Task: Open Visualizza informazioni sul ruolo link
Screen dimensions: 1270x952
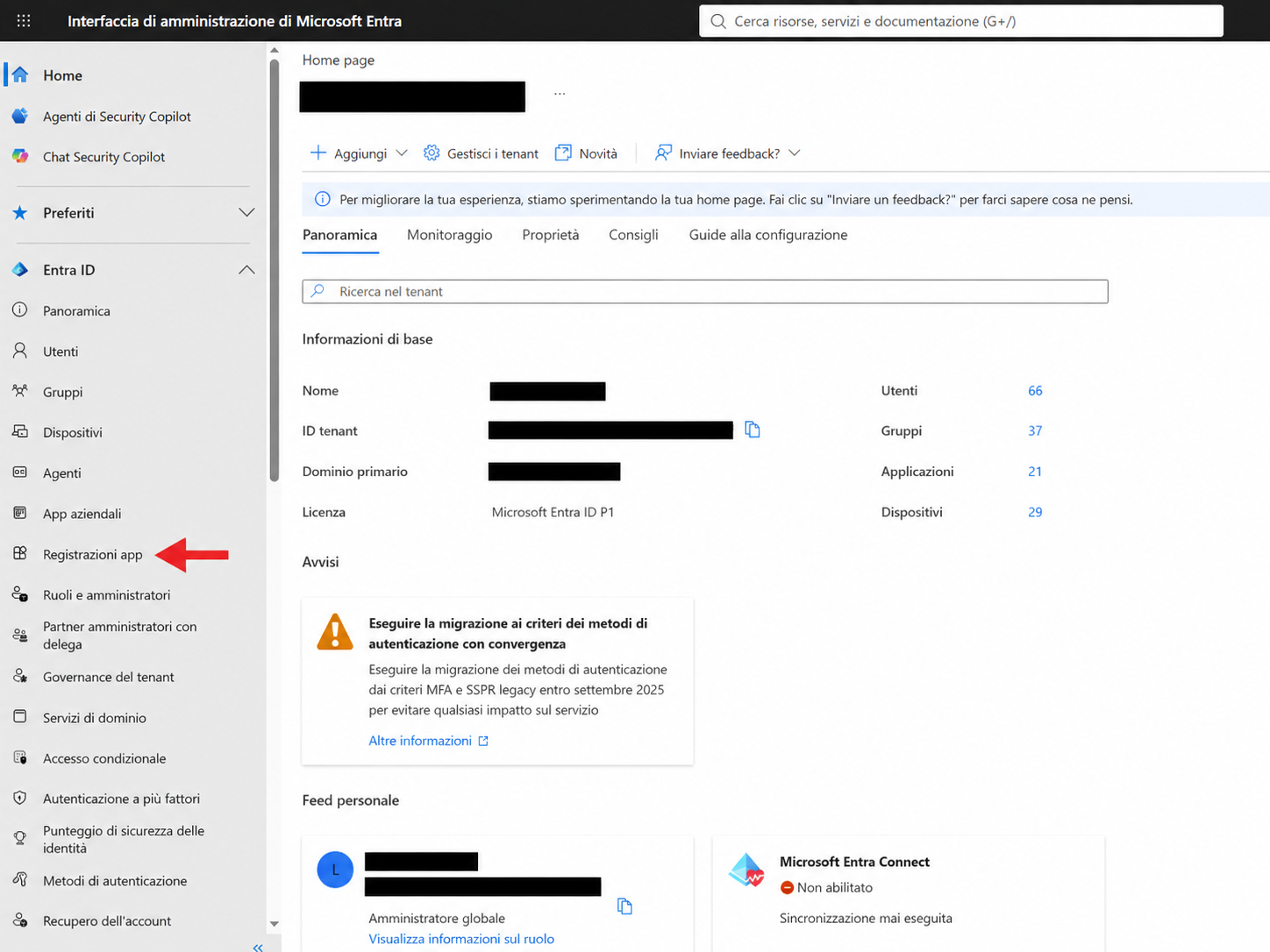Action: coord(461,939)
